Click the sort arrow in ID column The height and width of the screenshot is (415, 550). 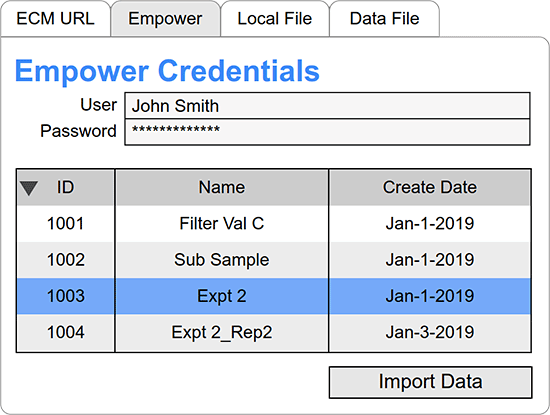pos(29,188)
